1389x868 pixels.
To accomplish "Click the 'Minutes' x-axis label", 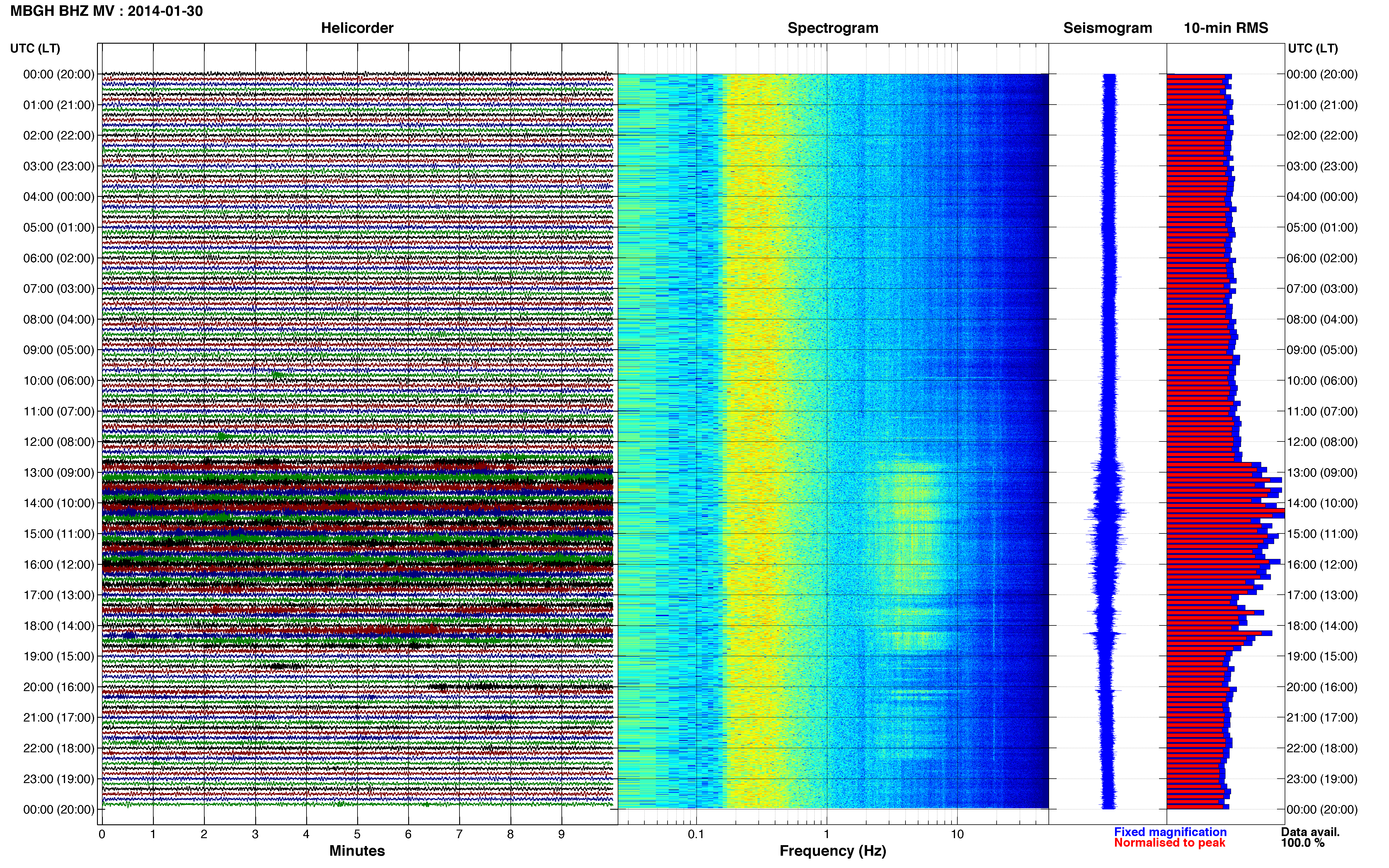I will (357, 851).
